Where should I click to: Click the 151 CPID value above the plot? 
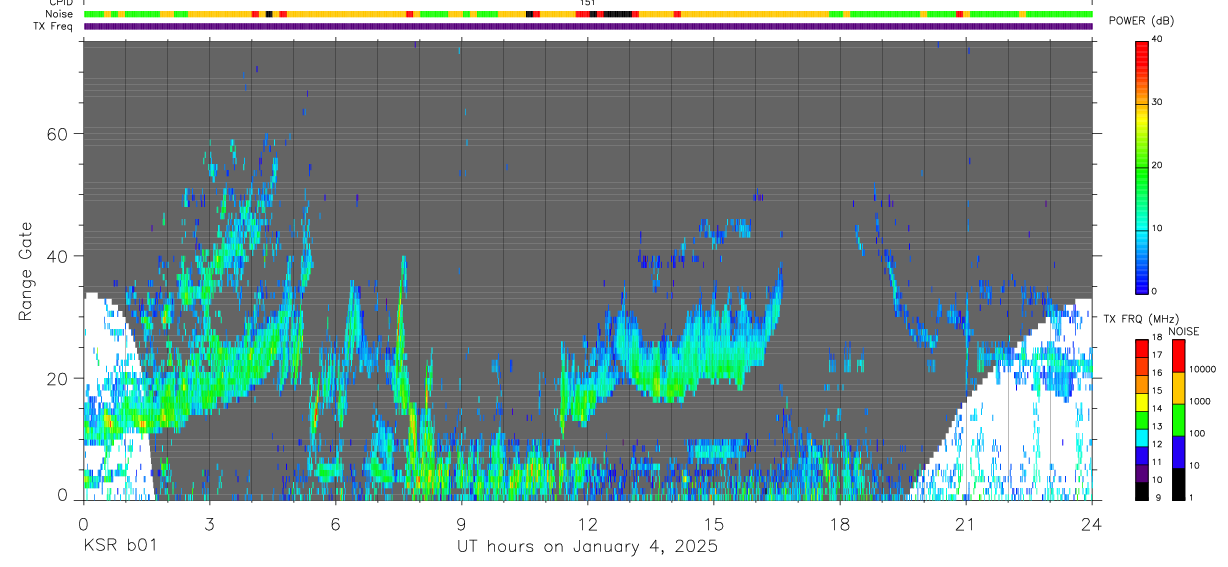pos(588,4)
